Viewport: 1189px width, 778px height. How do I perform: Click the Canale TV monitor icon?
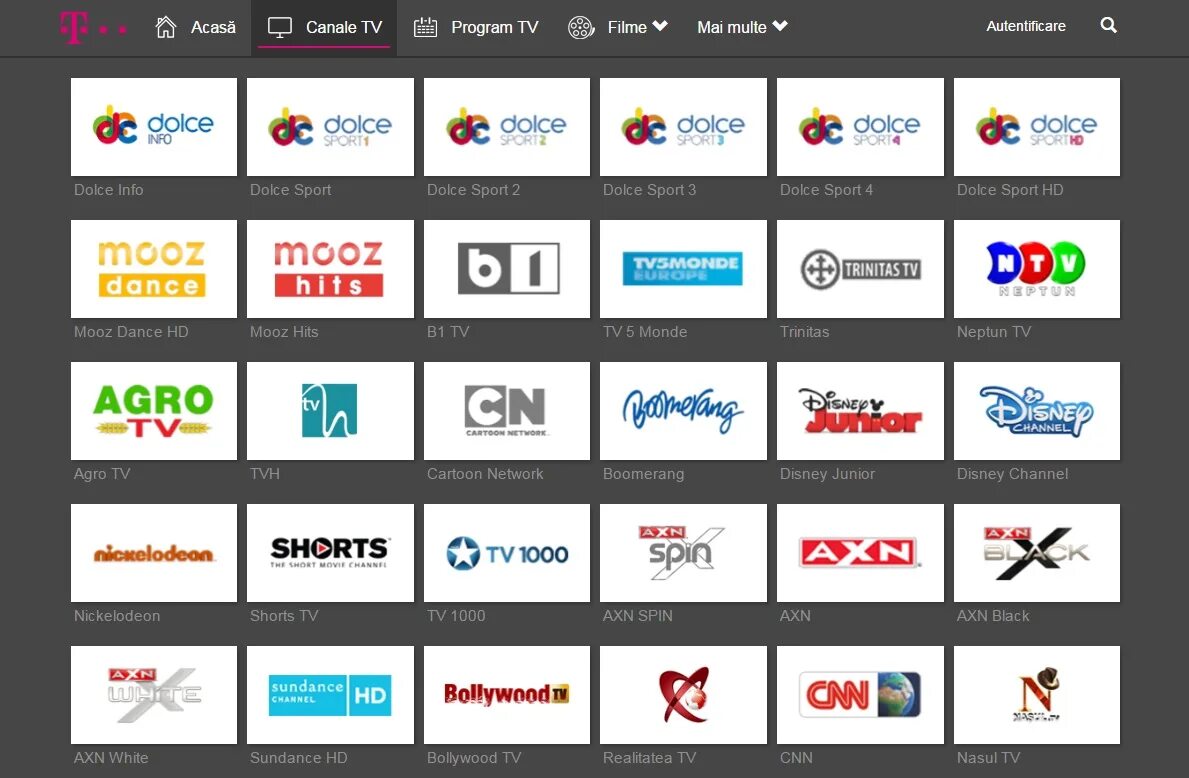[280, 27]
